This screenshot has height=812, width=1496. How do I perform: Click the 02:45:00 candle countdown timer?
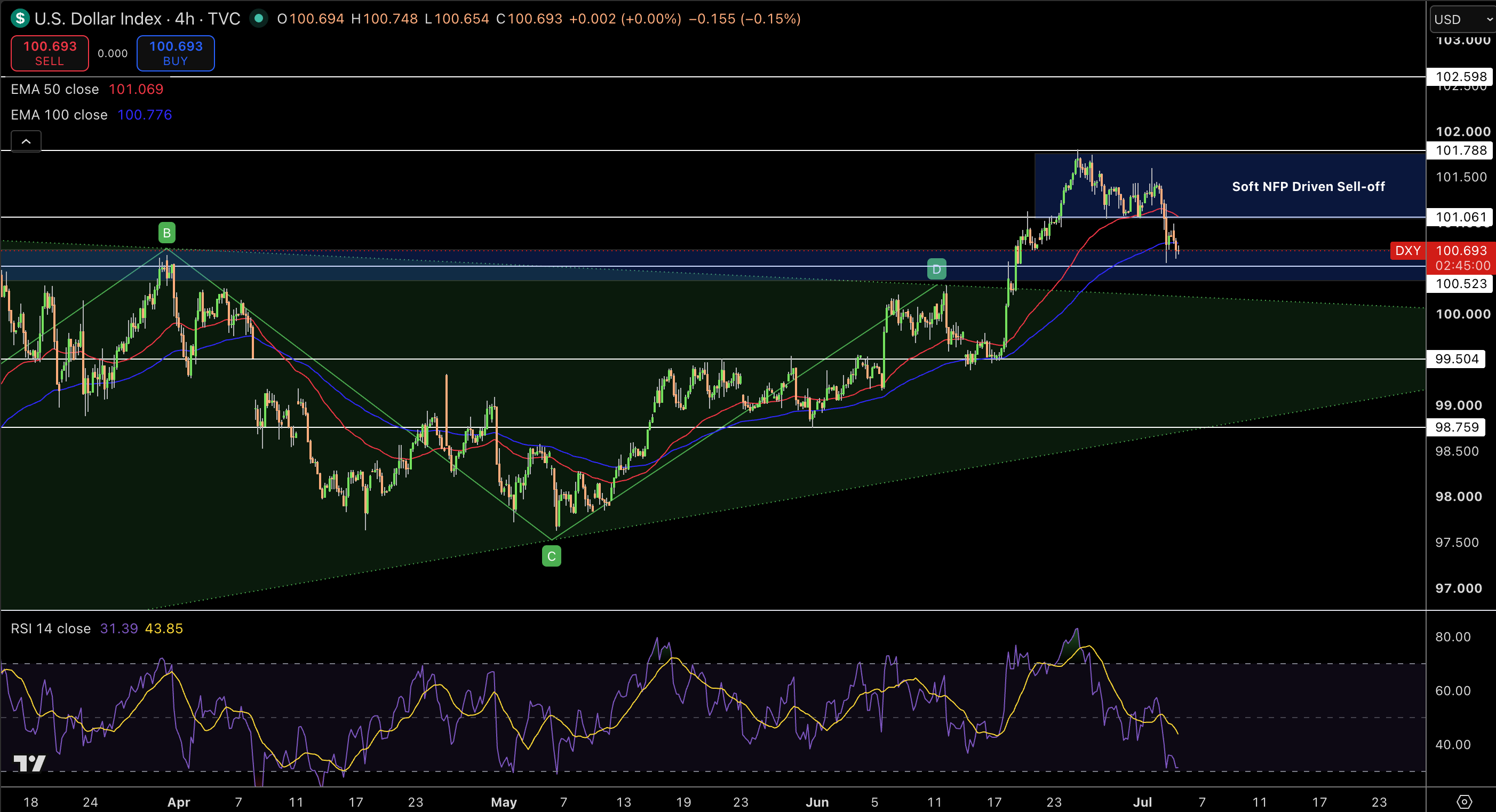tap(1462, 266)
